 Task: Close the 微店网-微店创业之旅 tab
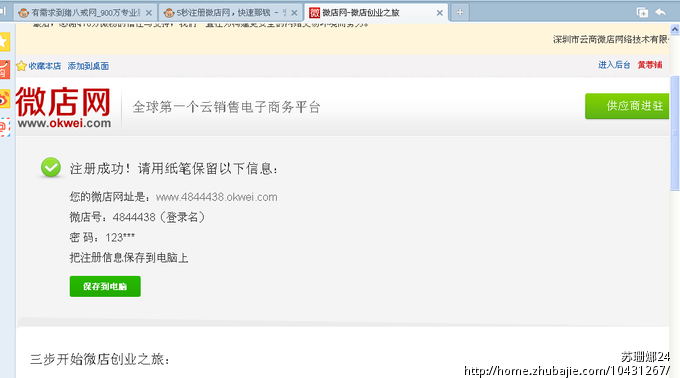439,13
